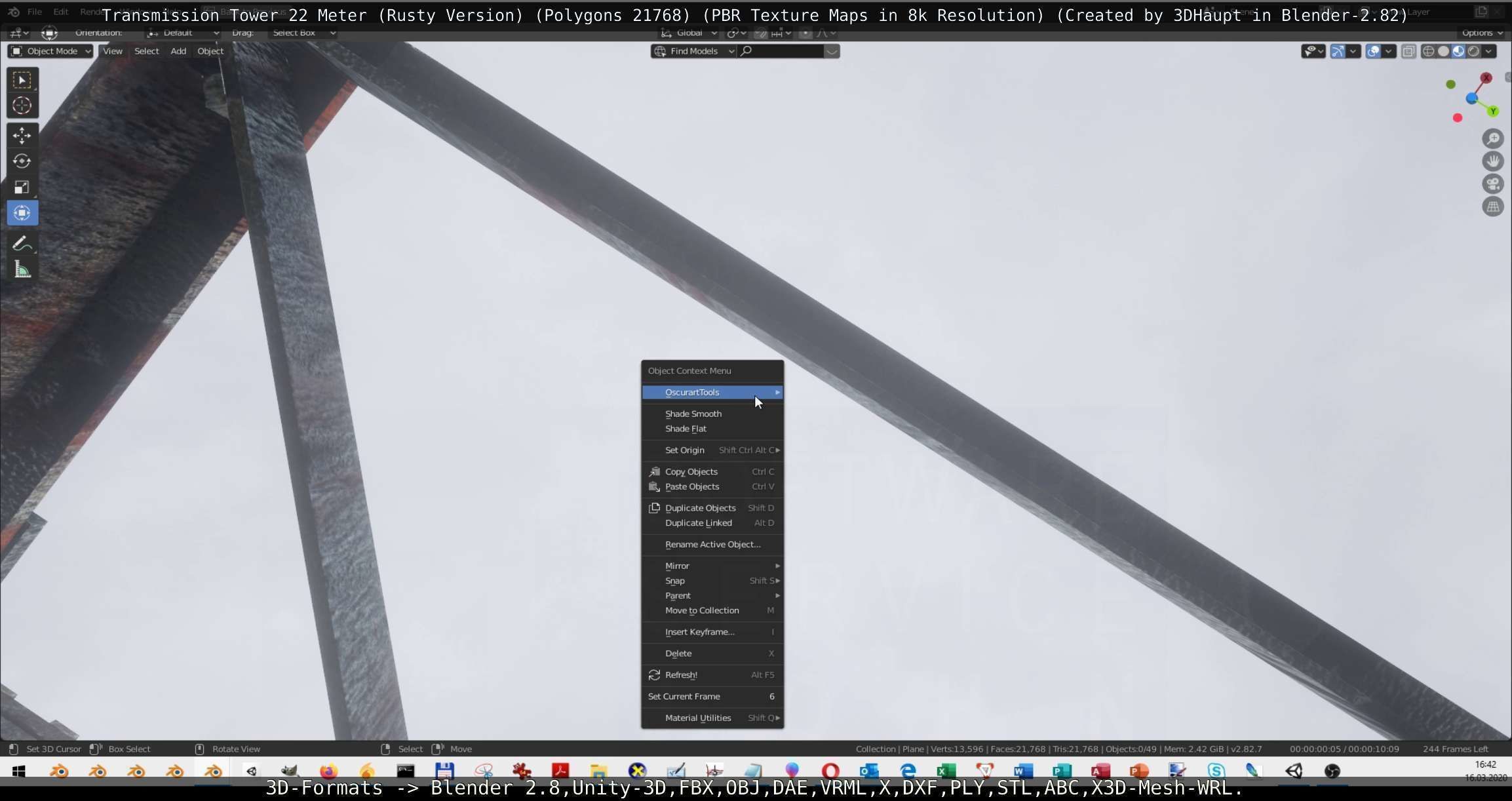Toggle viewport gizmos visibility button
The image size is (1512, 801).
(x=1338, y=51)
